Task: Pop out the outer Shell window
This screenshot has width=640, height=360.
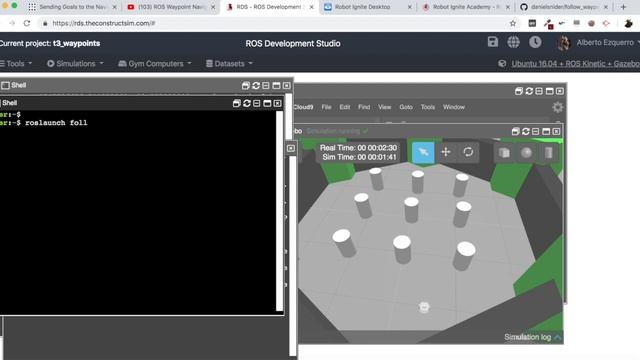Action: [x=245, y=85]
